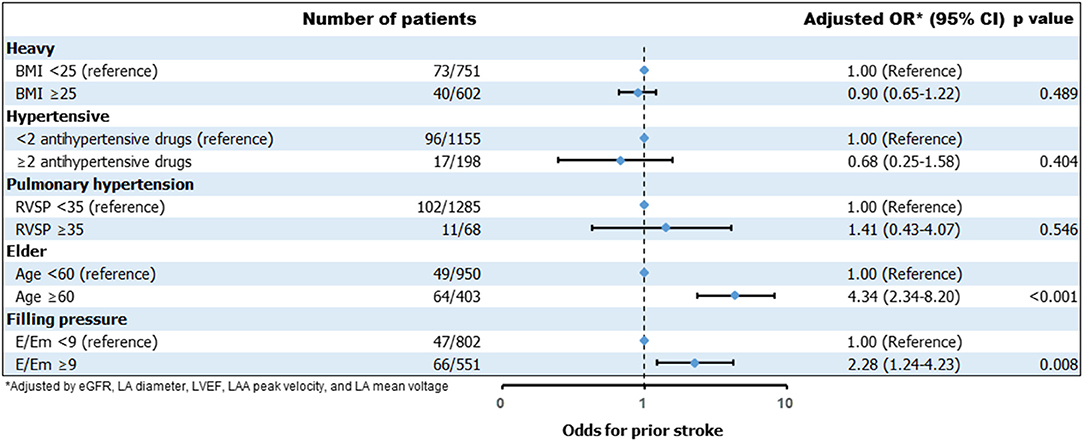1084x441 pixels.
Task: Click the axis tick label 10
Action: click(785, 403)
